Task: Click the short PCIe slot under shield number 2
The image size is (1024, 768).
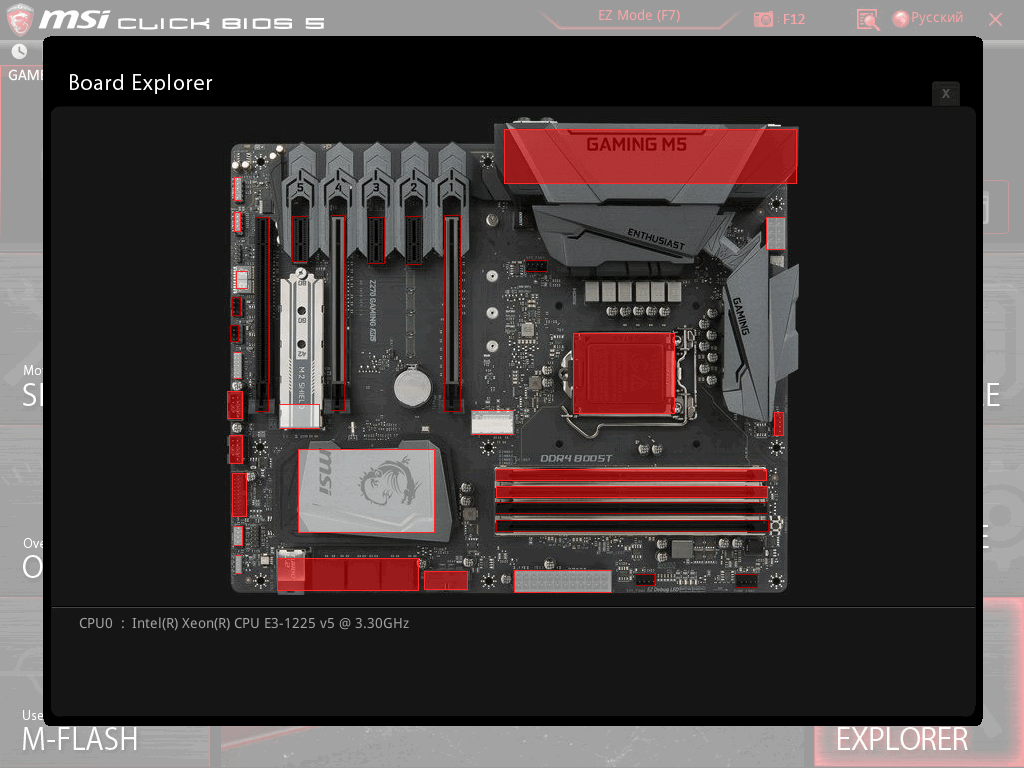Action: [x=413, y=240]
